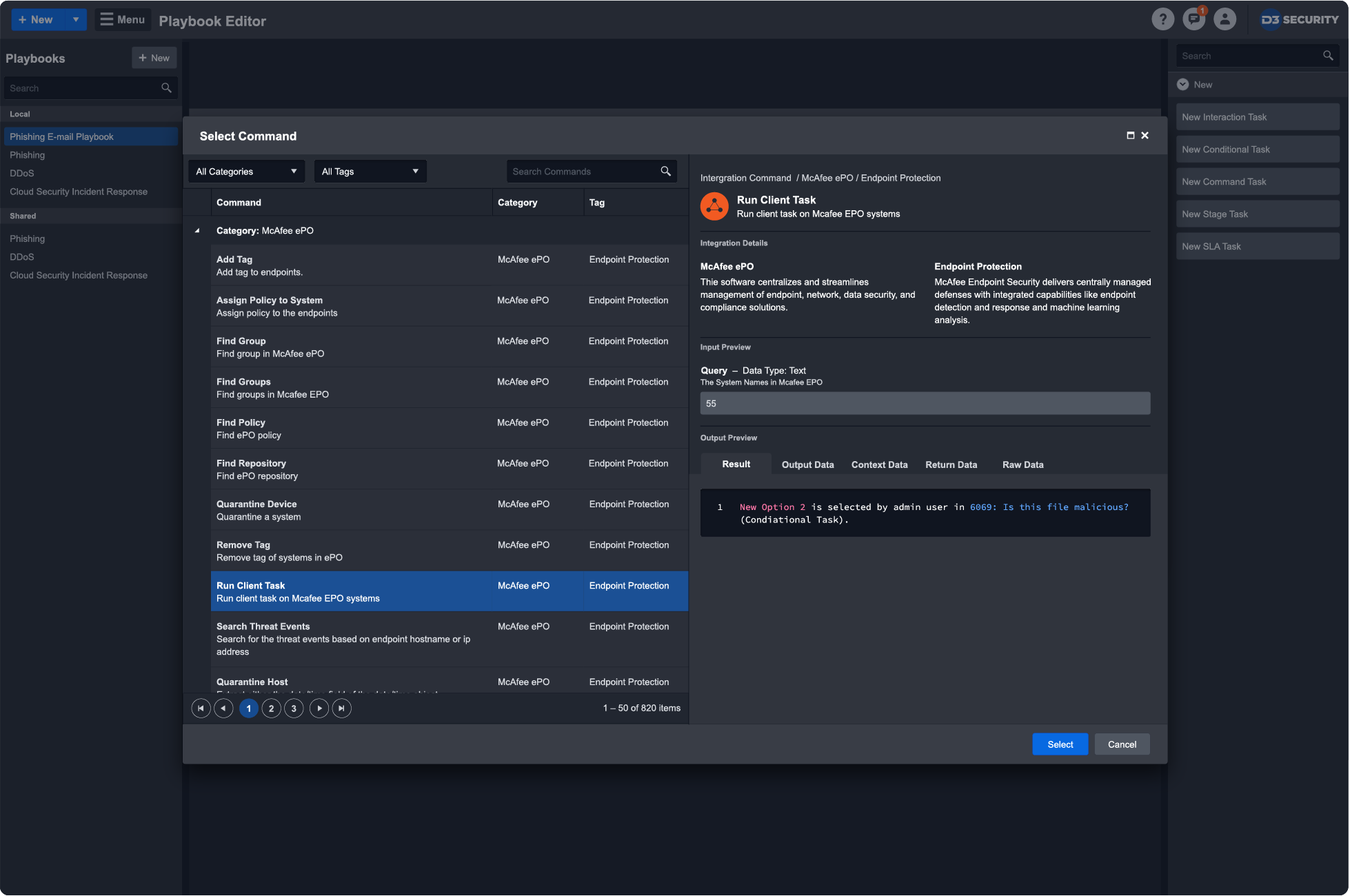Click the hamburger Menu button
Viewport: 1350px width, 896px height.
pyautogui.click(x=123, y=19)
